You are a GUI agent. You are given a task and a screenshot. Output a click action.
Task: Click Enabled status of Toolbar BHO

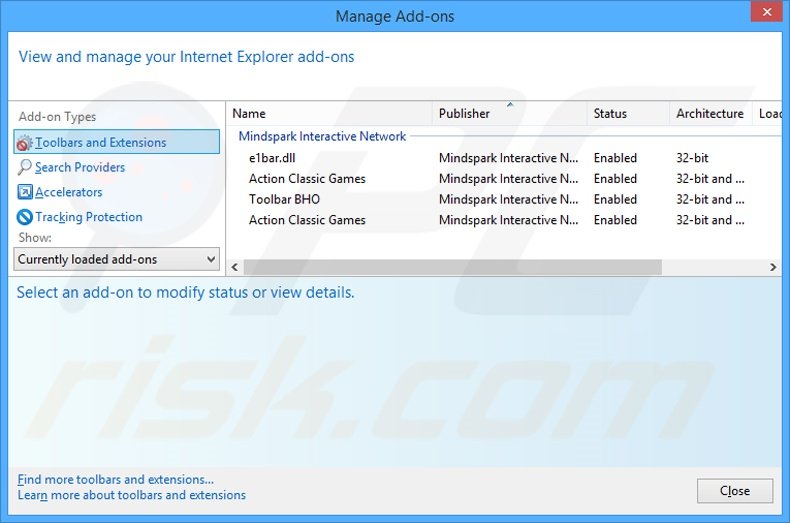[x=615, y=200]
